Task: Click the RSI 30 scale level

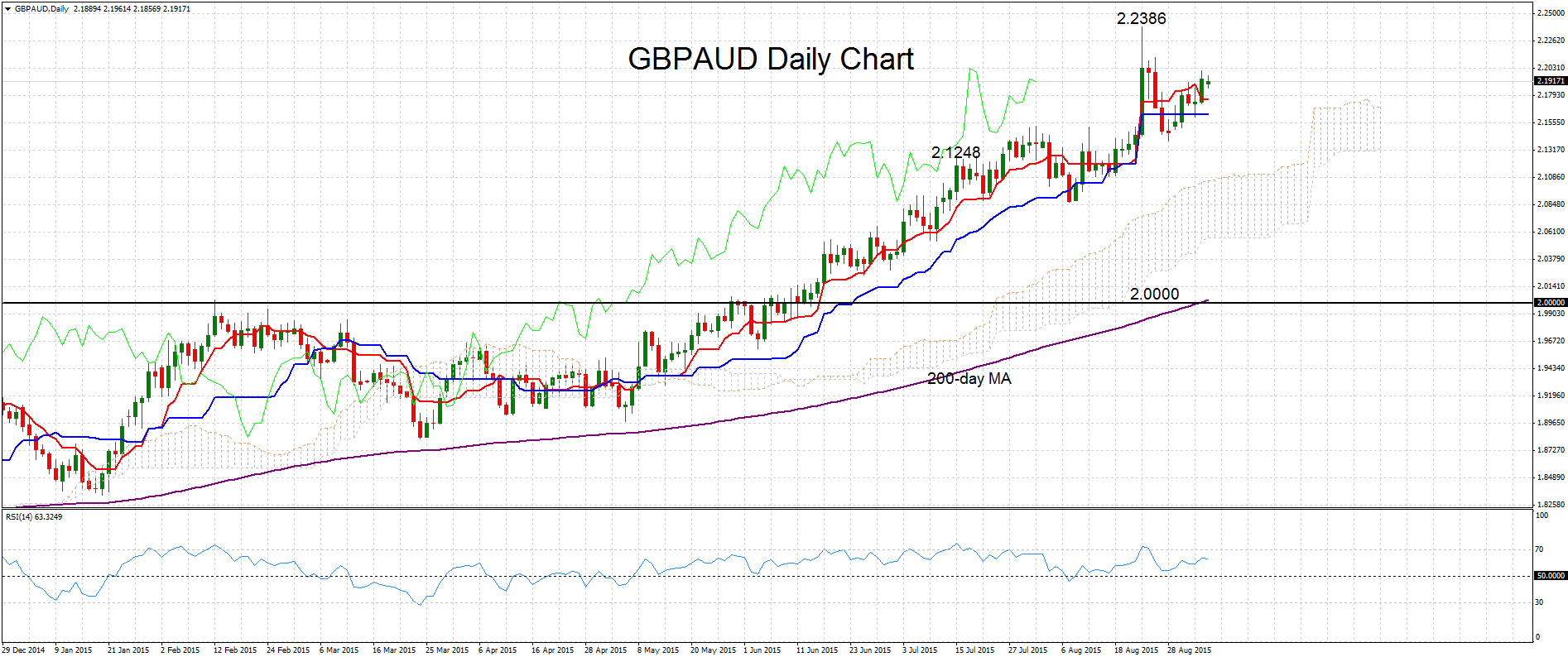Action: pyautogui.click(x=1540, y=602)
